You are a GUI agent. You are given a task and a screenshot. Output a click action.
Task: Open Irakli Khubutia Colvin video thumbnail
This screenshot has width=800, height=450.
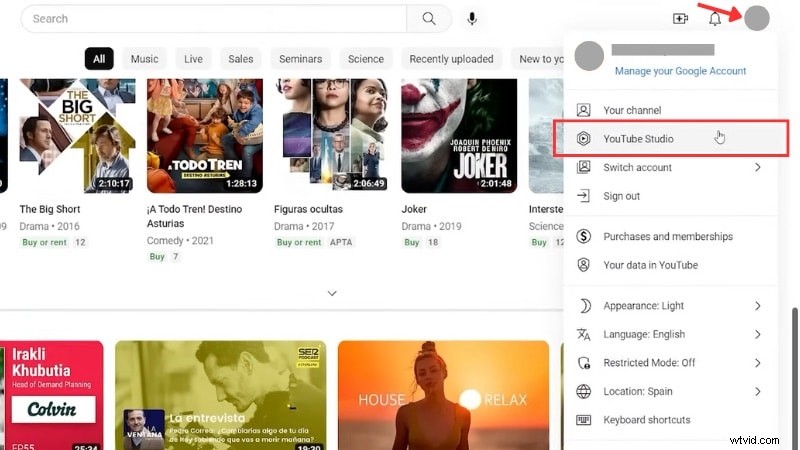click(x=52, y=395)
